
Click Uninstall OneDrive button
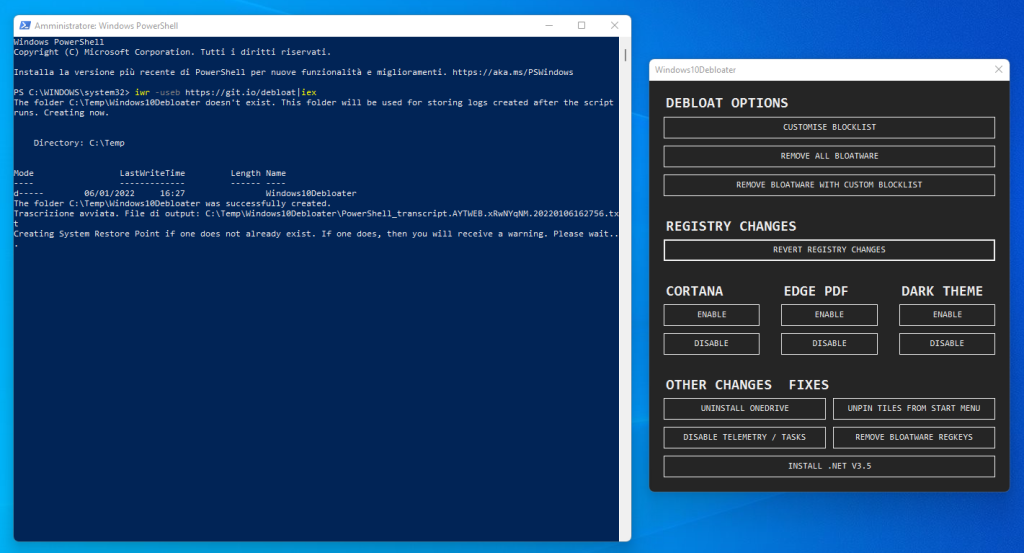click(x=744, y=409)
